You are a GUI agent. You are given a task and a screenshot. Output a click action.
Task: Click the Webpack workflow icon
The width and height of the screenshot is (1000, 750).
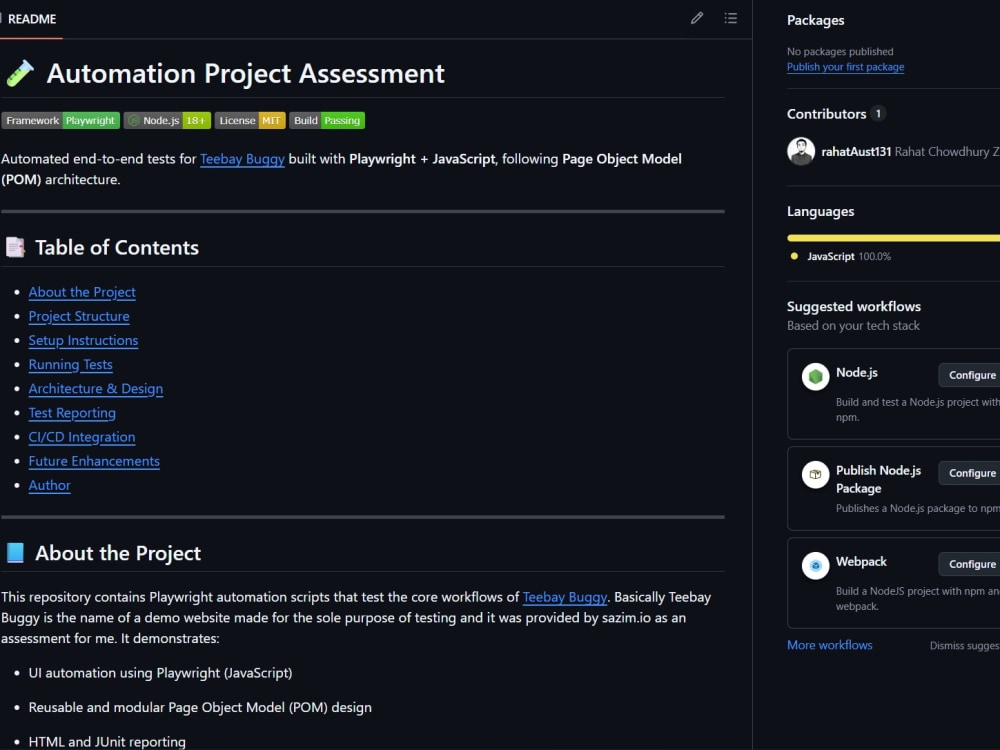(815, 565)
